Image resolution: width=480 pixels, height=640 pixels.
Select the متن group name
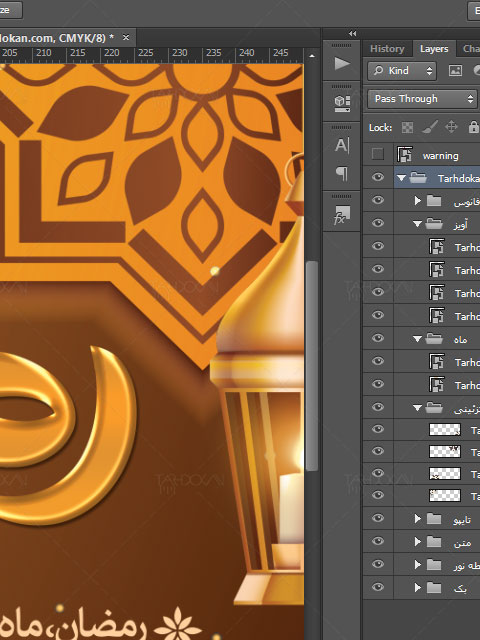point(462,542)
